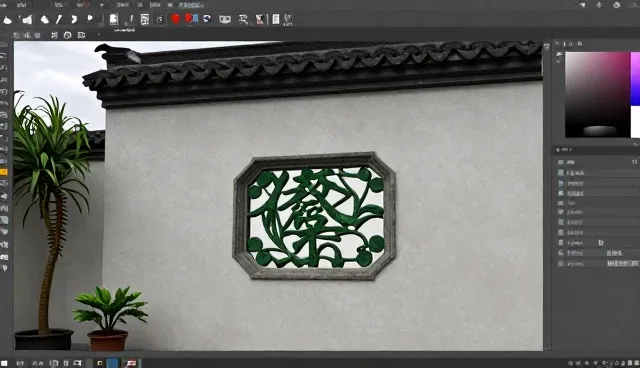
Task: Click the solid red circle icon in toolbar
Action: (176, 19)
